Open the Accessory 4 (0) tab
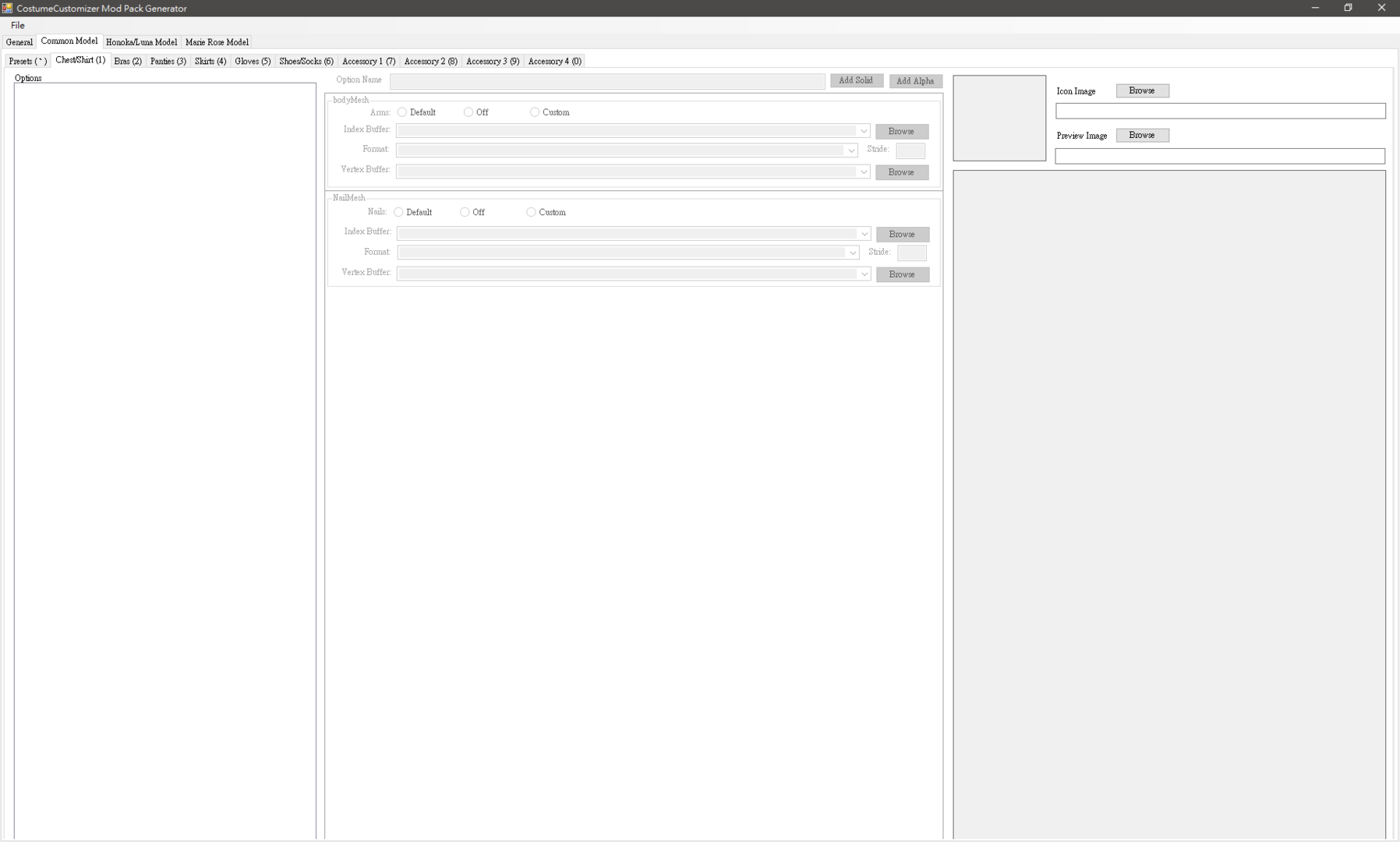1400x842 pixels. 555,61
